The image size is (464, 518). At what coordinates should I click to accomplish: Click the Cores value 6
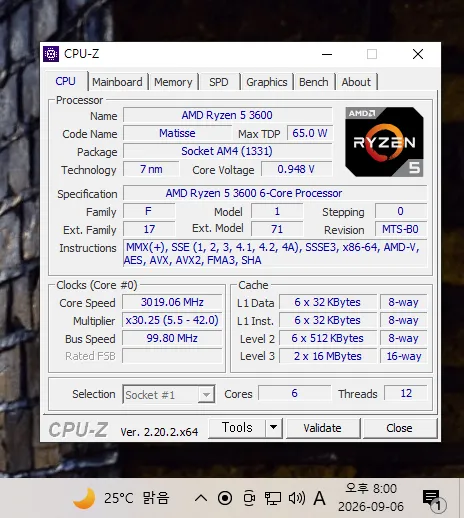tap(294, 393)
